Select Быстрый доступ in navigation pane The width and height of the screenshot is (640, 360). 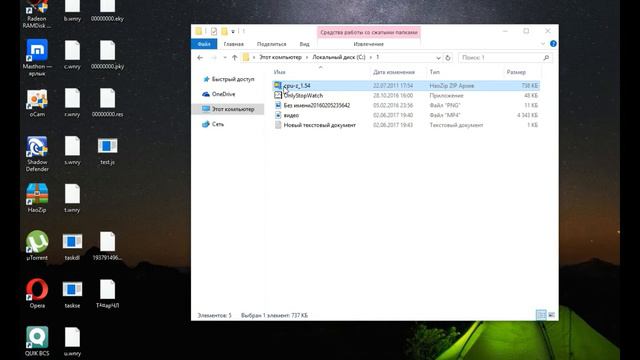tap(229, 79)
